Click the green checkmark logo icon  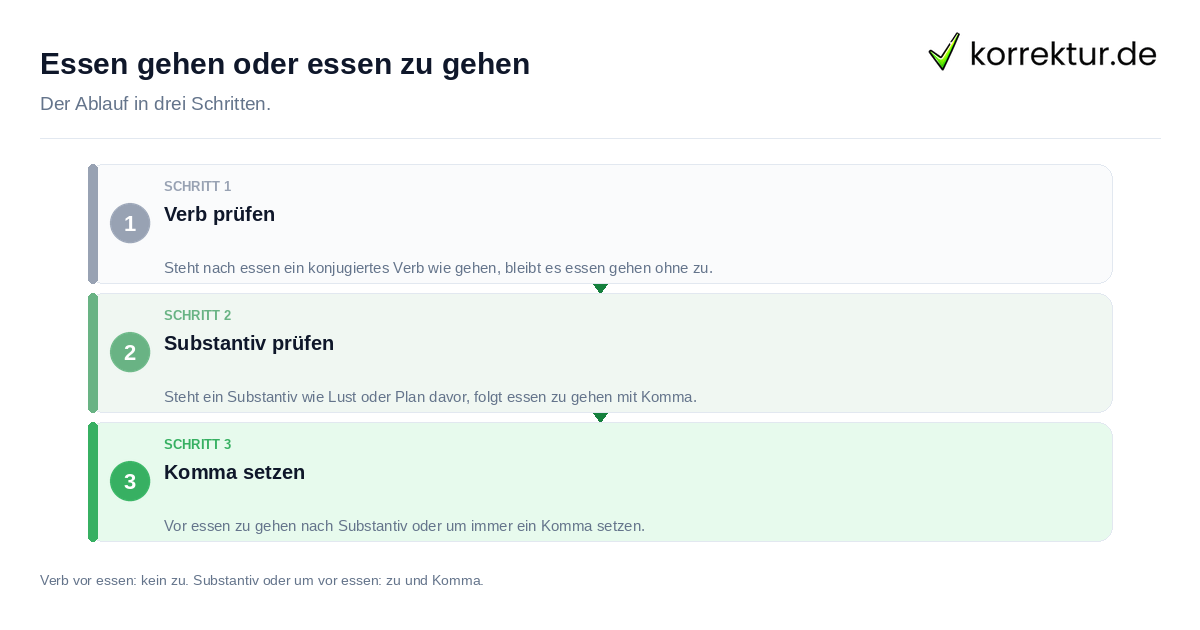pyautogui.click(x=944, y=51)
